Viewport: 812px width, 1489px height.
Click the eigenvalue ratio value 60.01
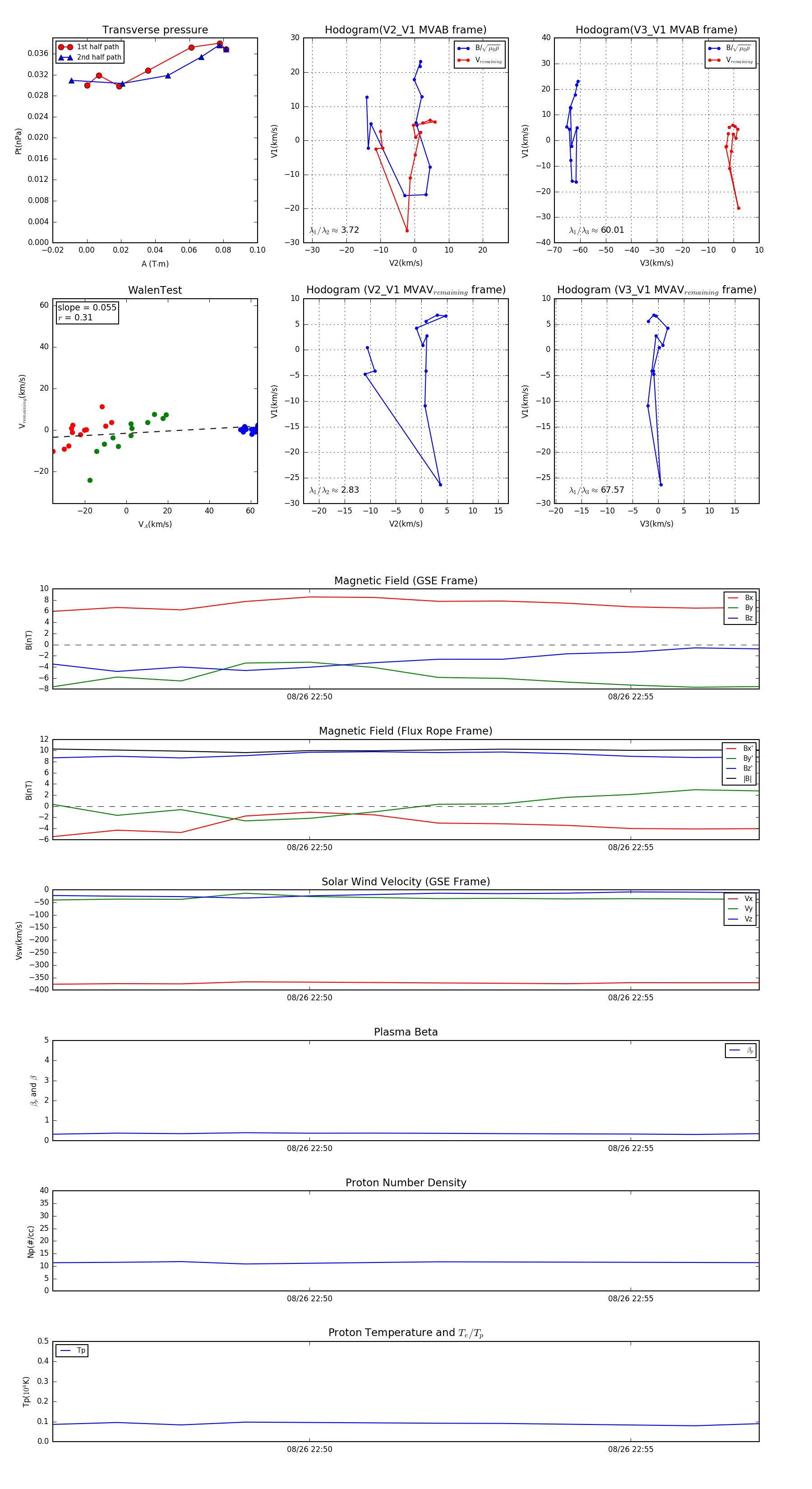click(613, 230)
